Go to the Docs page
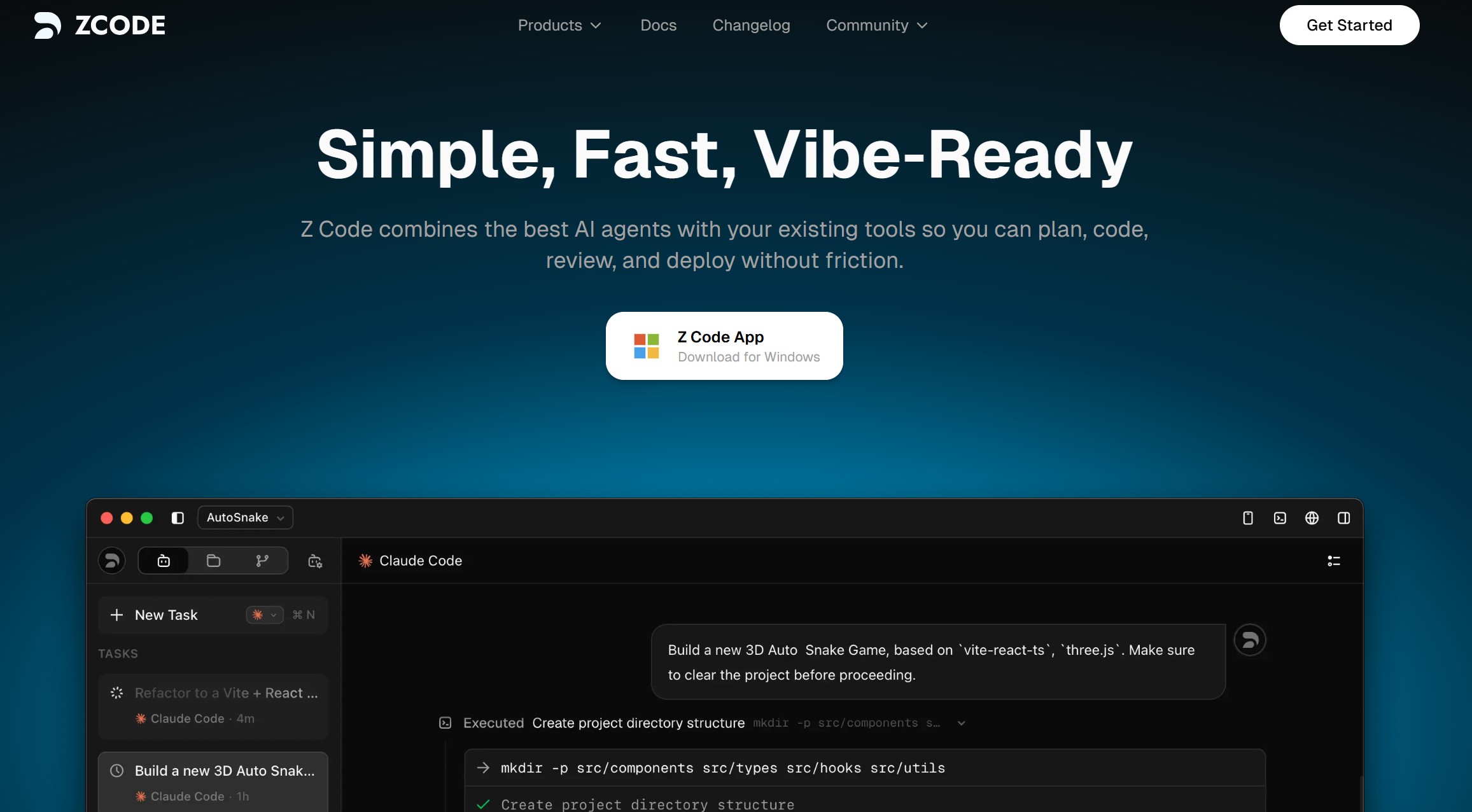Viewport: 1472px width, 812px height. pyautogui.click(x=658, y=25)
